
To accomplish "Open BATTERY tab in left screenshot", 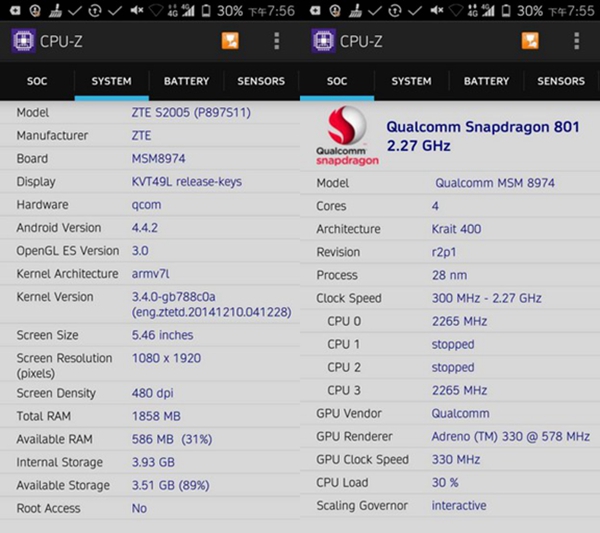I will 186,81.
